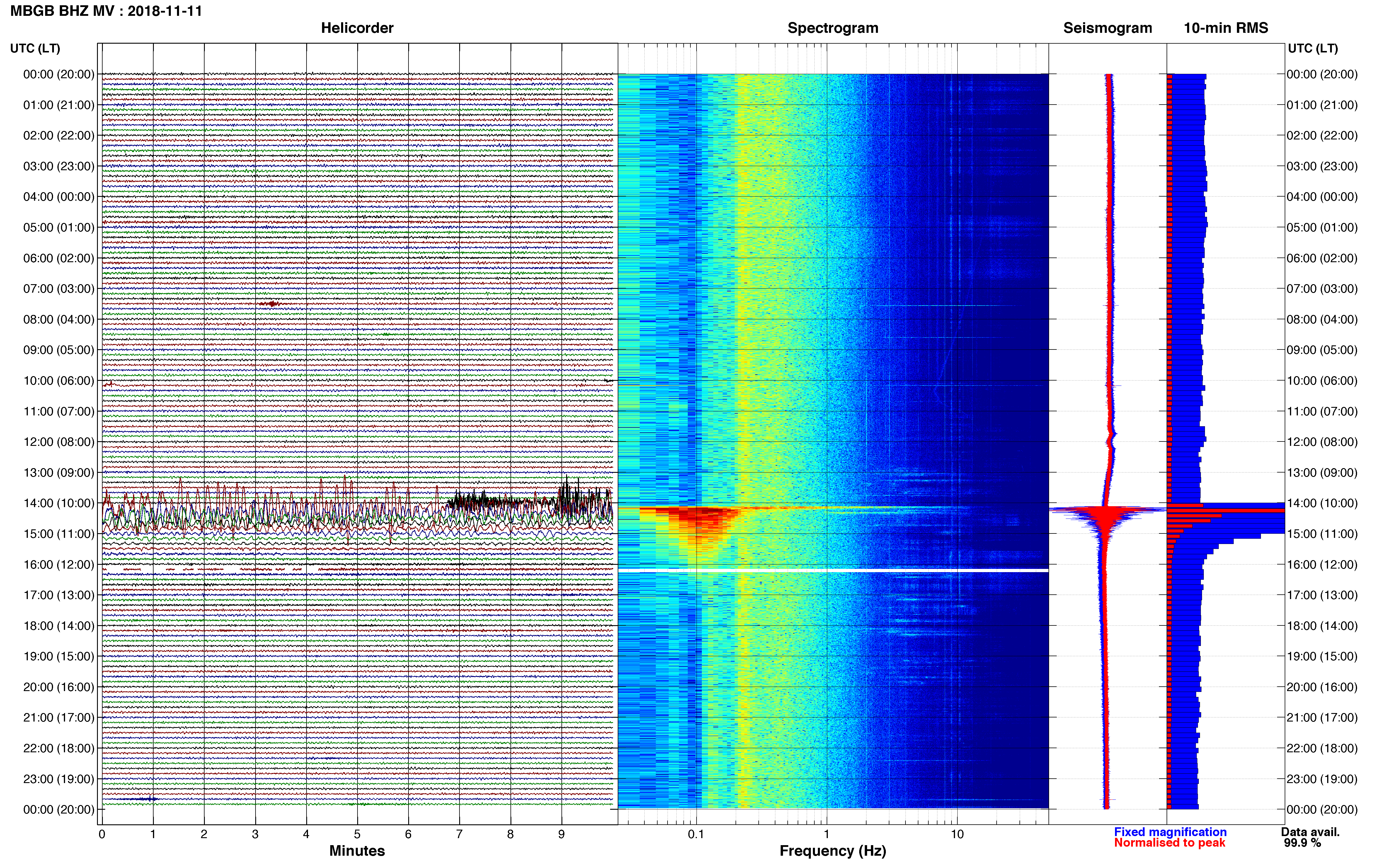Image resolution: width=1389 pixels, height=868 pixels.
Task: Click right time label 01:00 (21:00)
Action: click(1322, 105)
